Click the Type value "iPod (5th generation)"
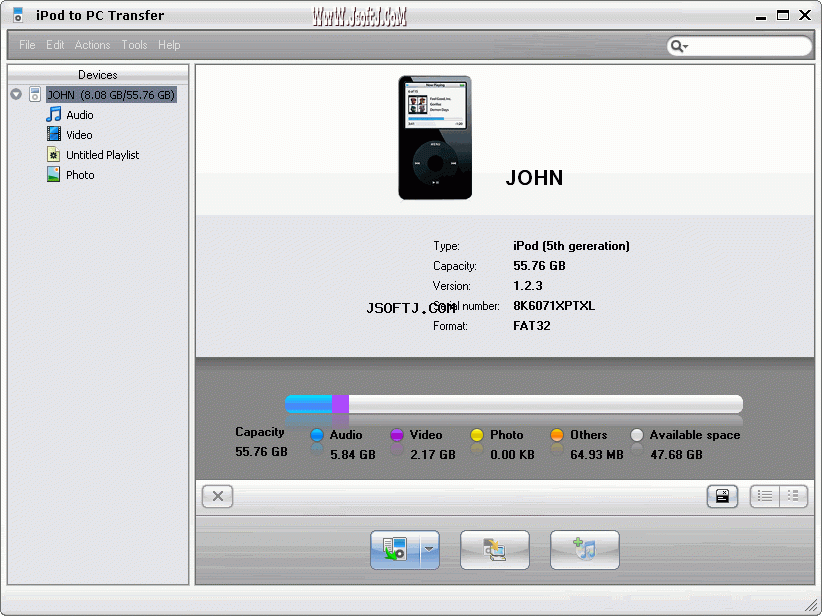The width and height of the screenshot is (822, 616). (571, 246)
